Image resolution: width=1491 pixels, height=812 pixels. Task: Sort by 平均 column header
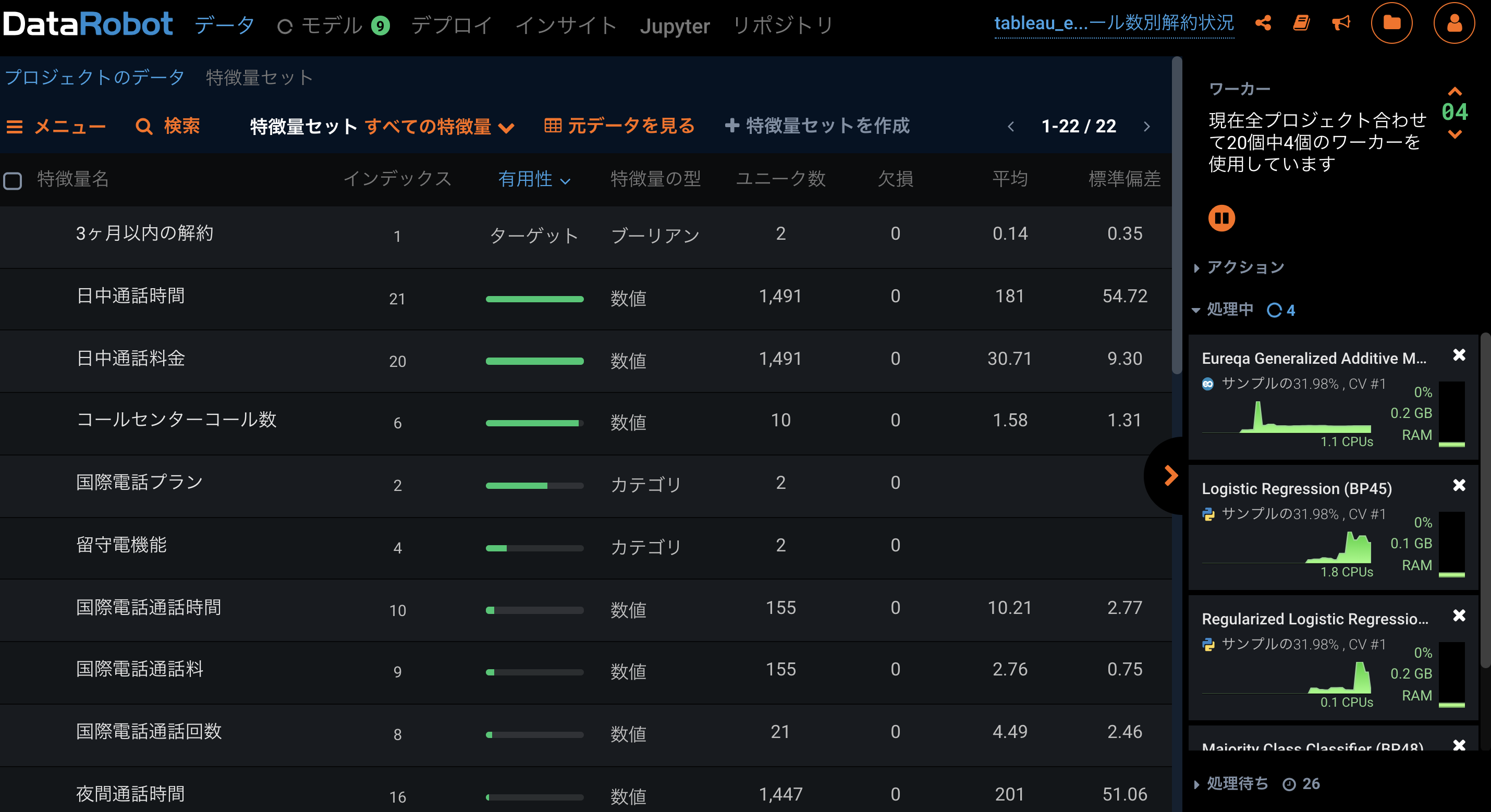click(x=1009, y=179)
